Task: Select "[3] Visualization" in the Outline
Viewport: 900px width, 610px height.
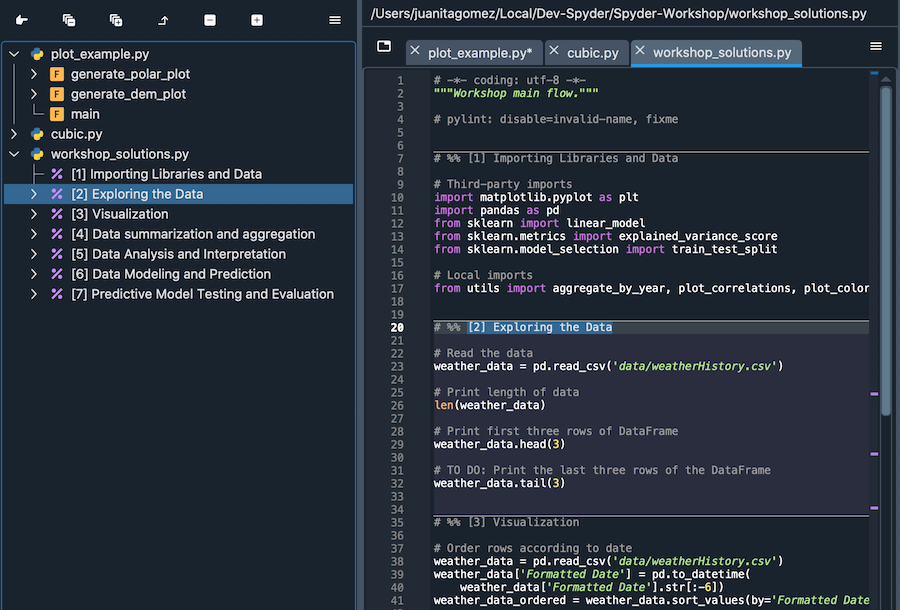Action: pyautogui.click(x=118, y=213)
